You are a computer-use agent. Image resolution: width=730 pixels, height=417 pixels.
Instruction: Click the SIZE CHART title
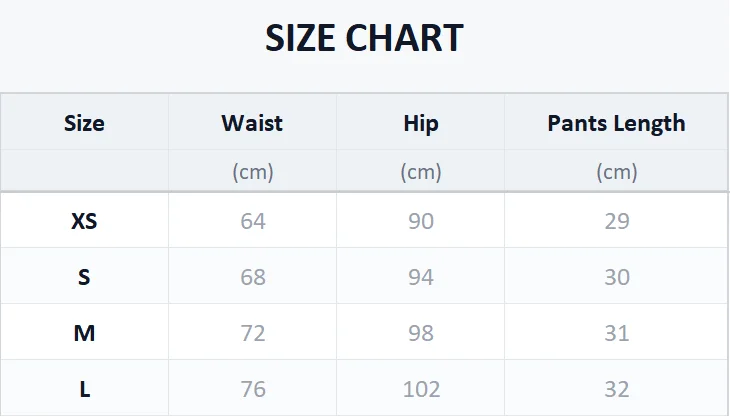click(x=364, y=38)
